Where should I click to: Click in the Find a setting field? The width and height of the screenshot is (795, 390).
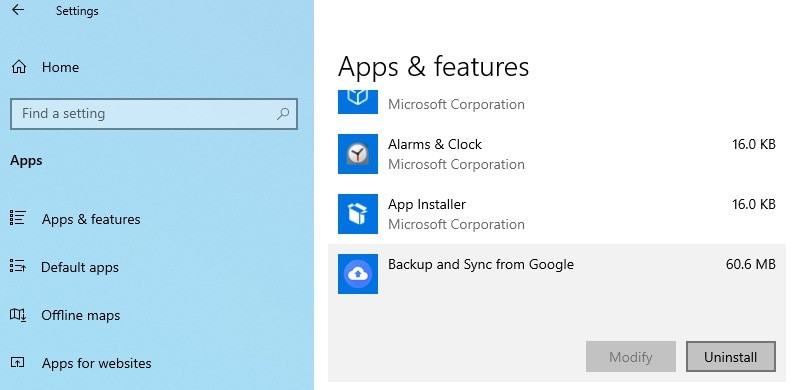[154, 114]
